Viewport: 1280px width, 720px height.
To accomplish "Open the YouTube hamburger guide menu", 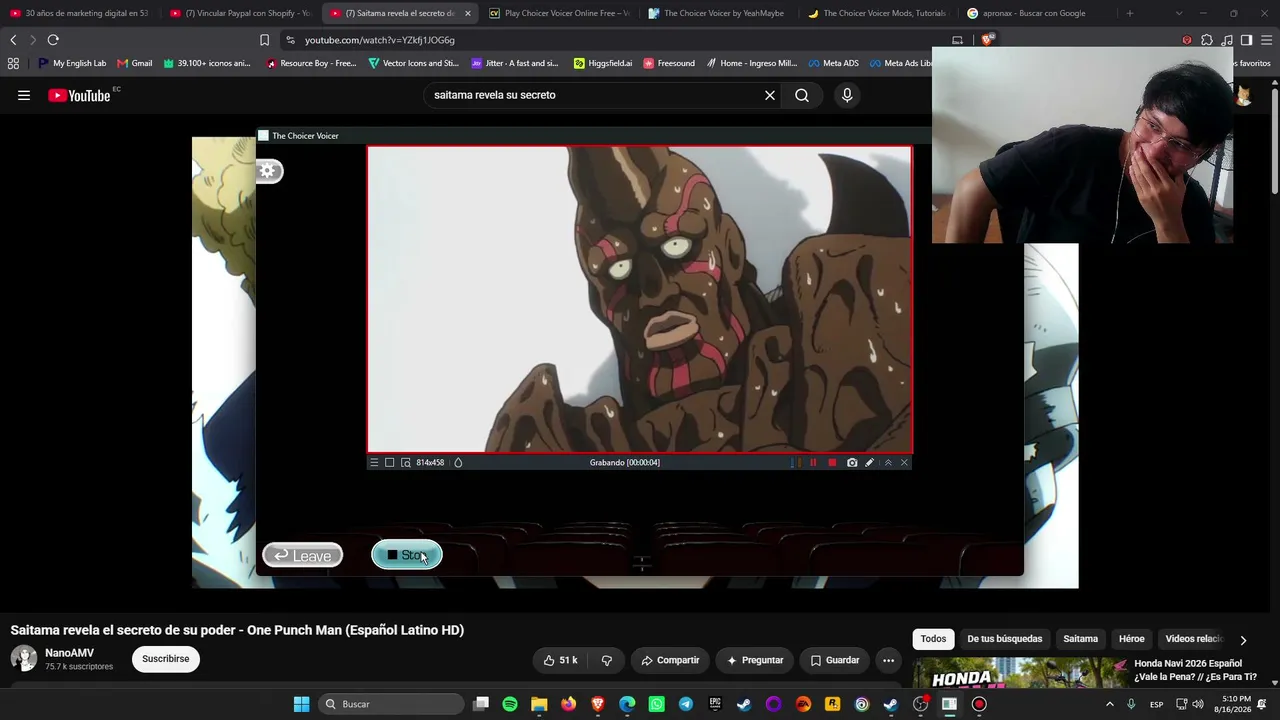I will point(24,95).
